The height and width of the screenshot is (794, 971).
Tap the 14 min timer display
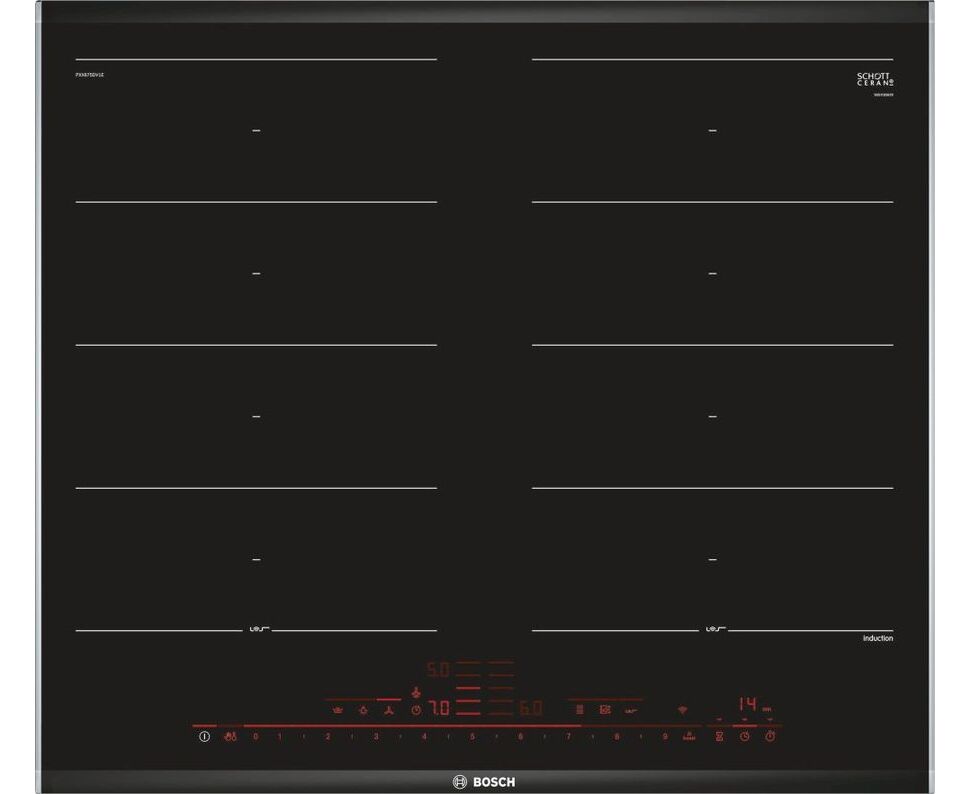(x=748, y=703)
